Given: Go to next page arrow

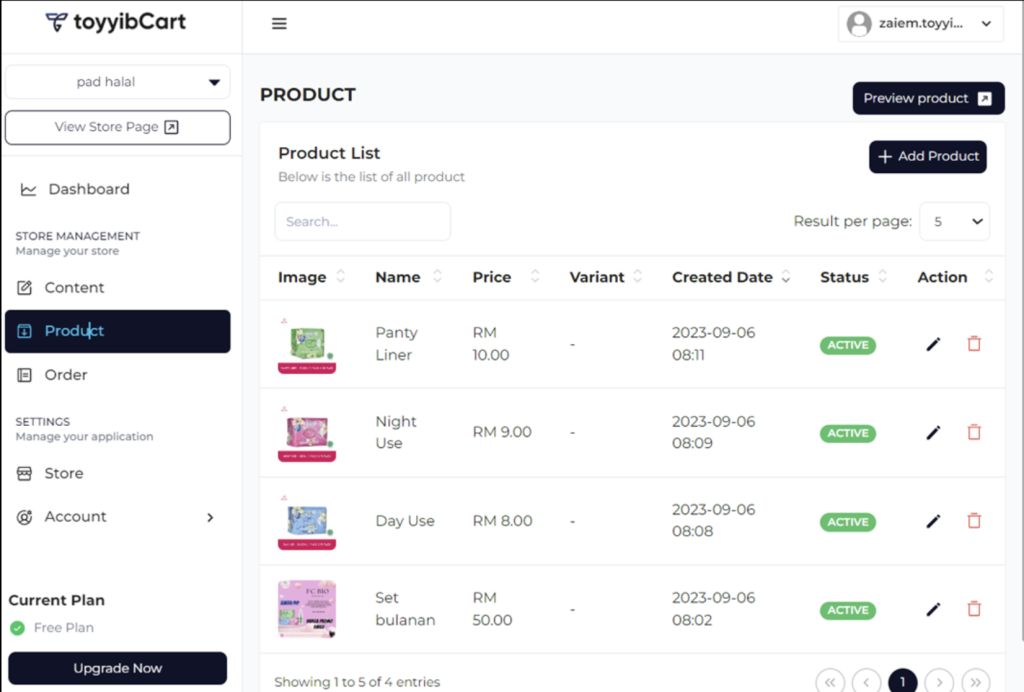Looking at the screenshot, I should pos(939,681).
